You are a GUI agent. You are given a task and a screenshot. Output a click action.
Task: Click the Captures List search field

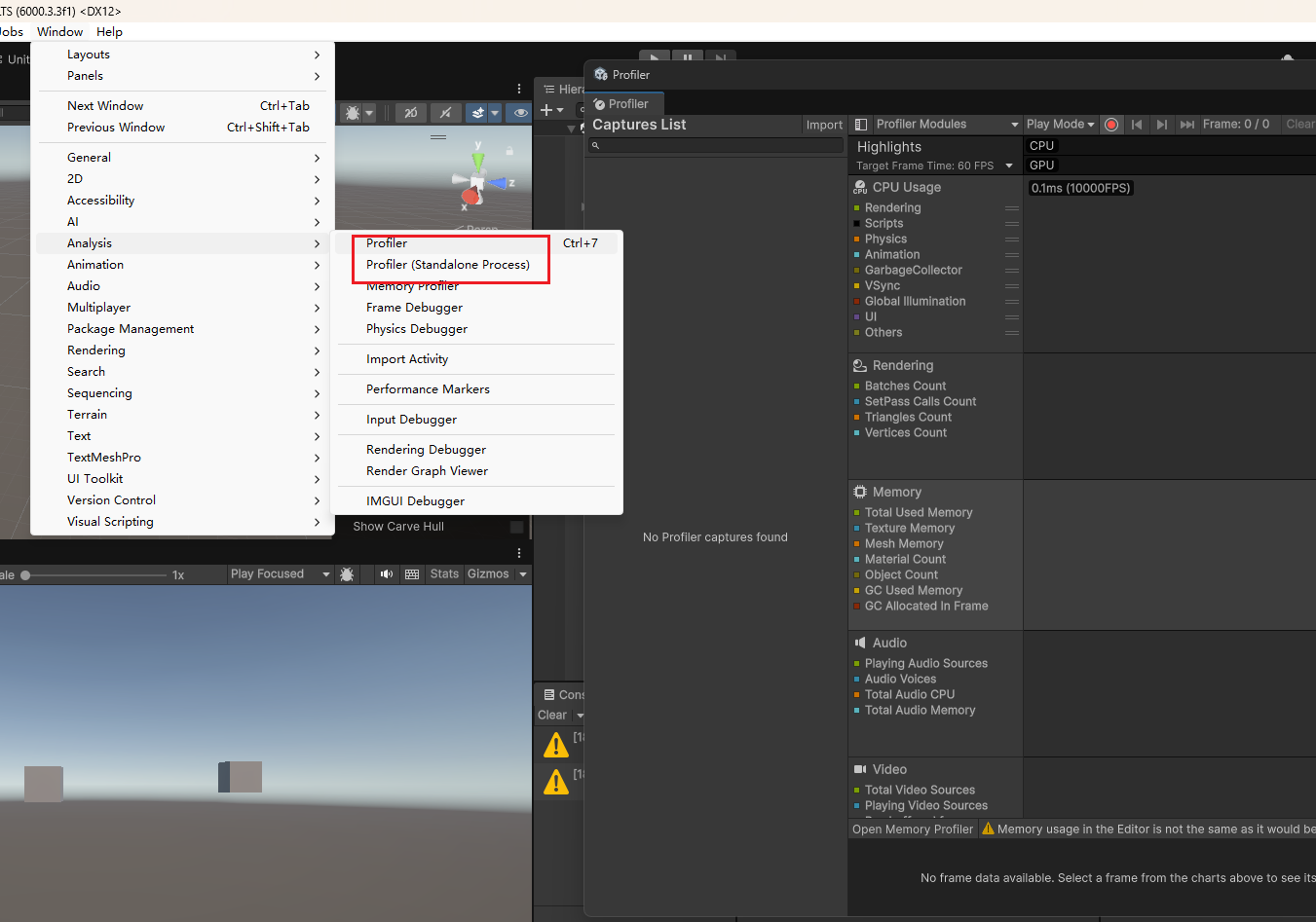717,145
